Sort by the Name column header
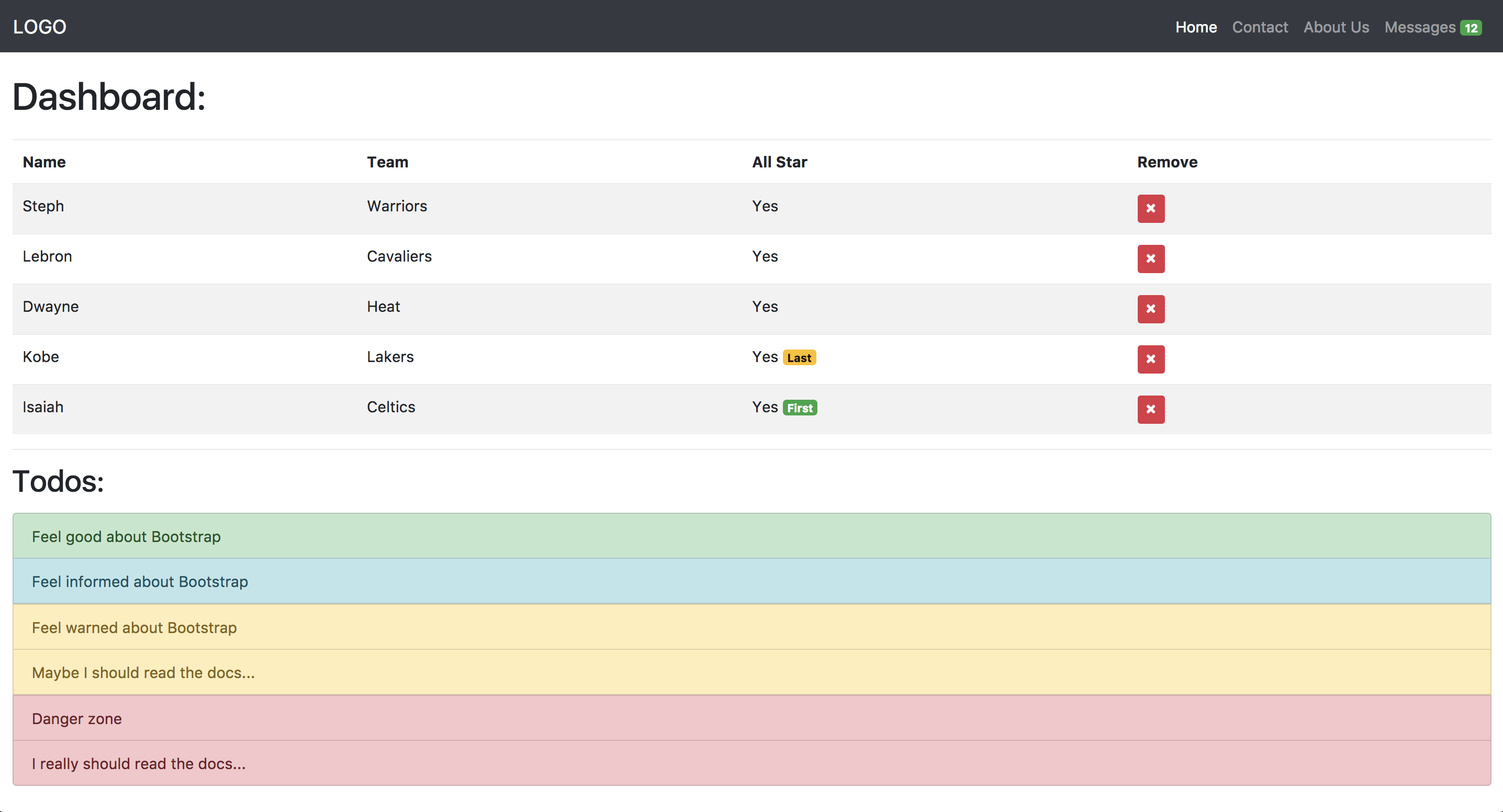The height and width of the screenshot is (812, 1503). tap(44, 162)
